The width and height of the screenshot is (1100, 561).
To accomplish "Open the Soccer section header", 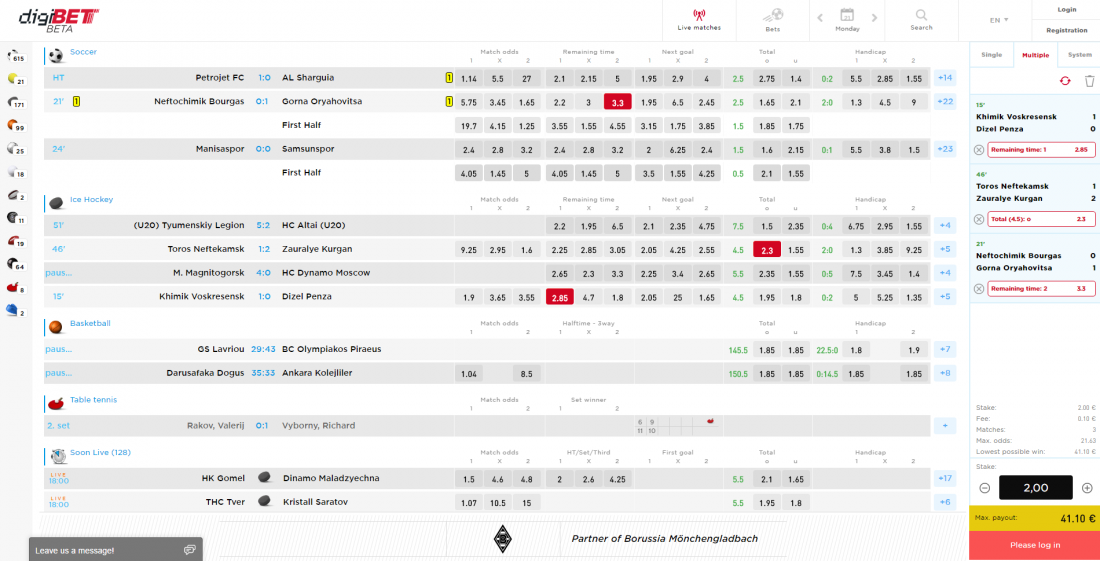I will (83, 52).
